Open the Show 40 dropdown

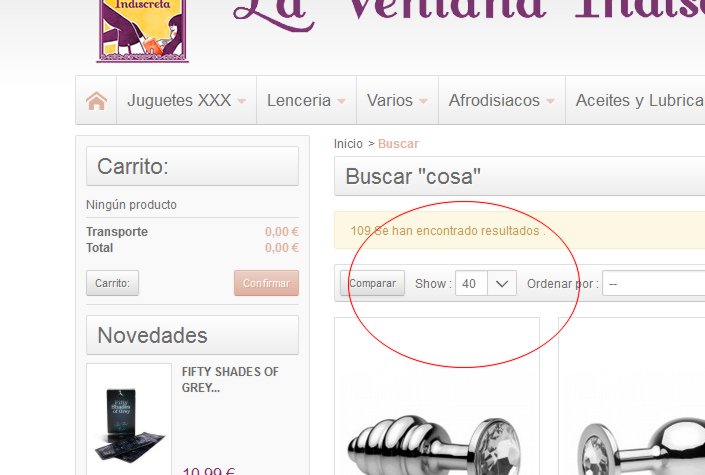pos(486,283)
